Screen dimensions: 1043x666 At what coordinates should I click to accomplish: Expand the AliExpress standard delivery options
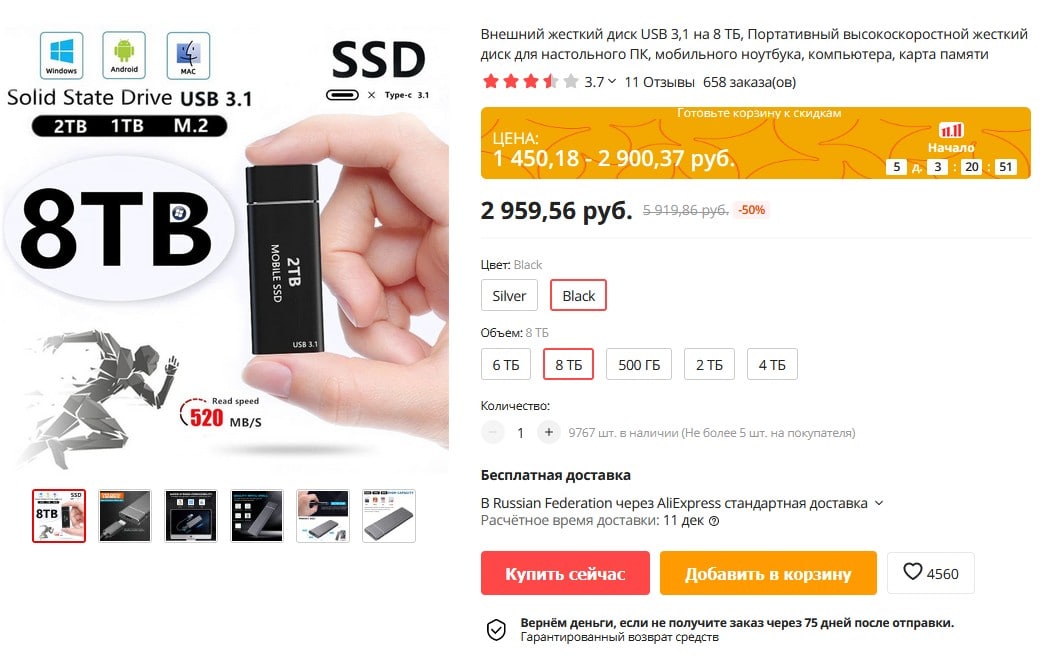[x=879, y=503]
